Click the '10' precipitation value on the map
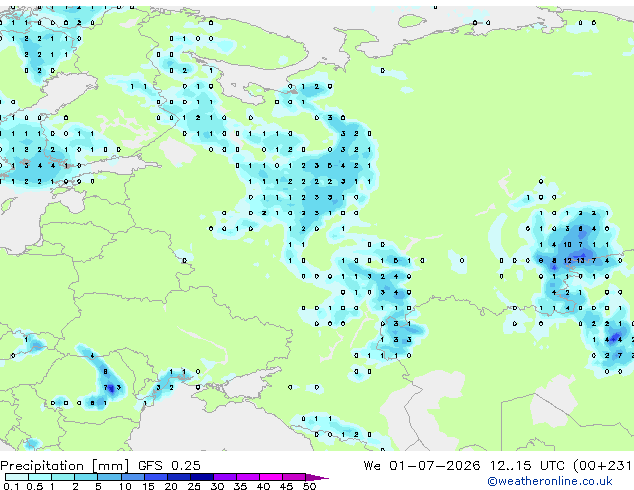The width and height of the screenshot is (634, 490). click(x=567, y=245)
